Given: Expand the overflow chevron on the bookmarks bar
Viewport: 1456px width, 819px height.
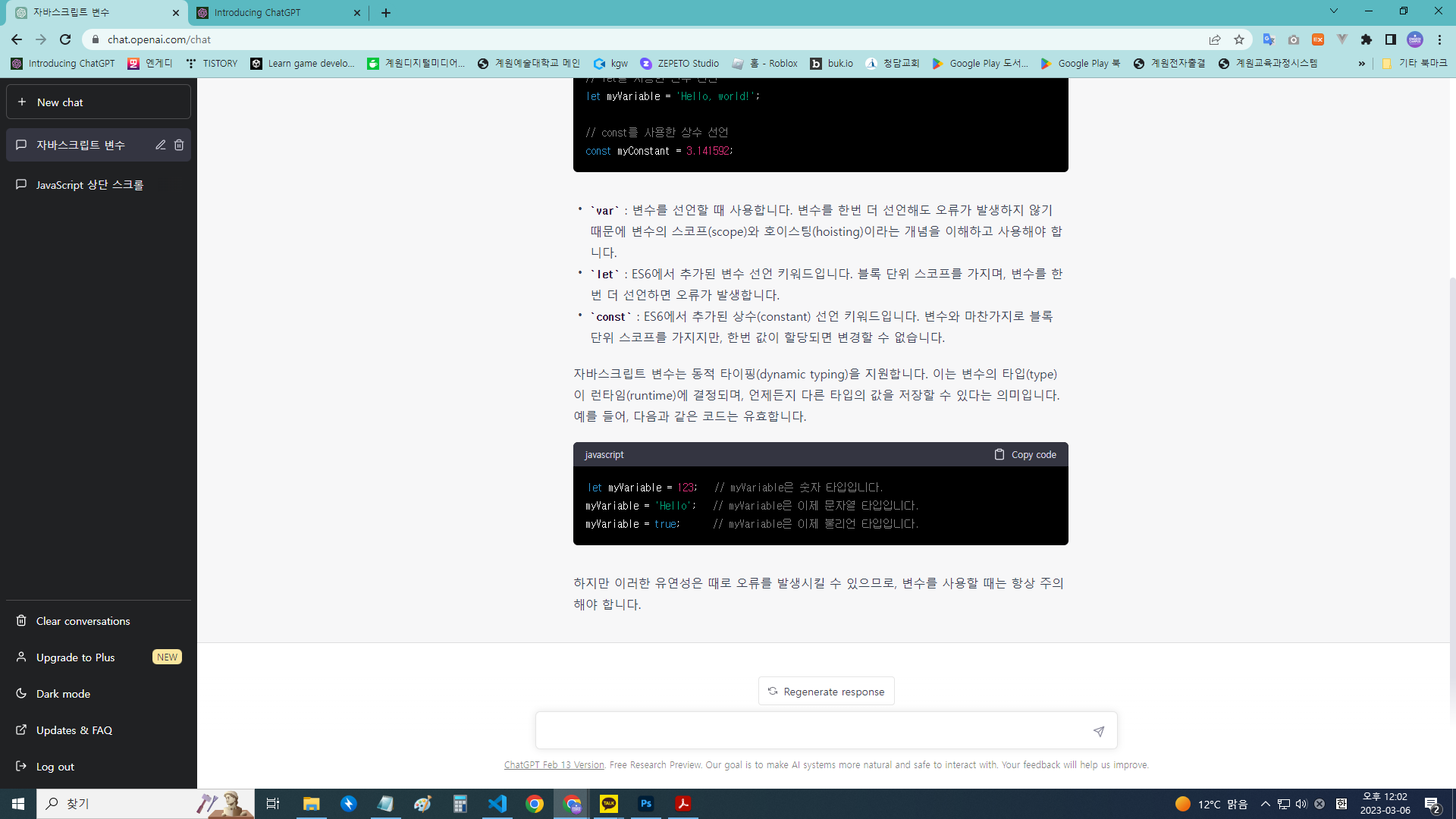Looking at the screenshot, I should pos(1363,64).
